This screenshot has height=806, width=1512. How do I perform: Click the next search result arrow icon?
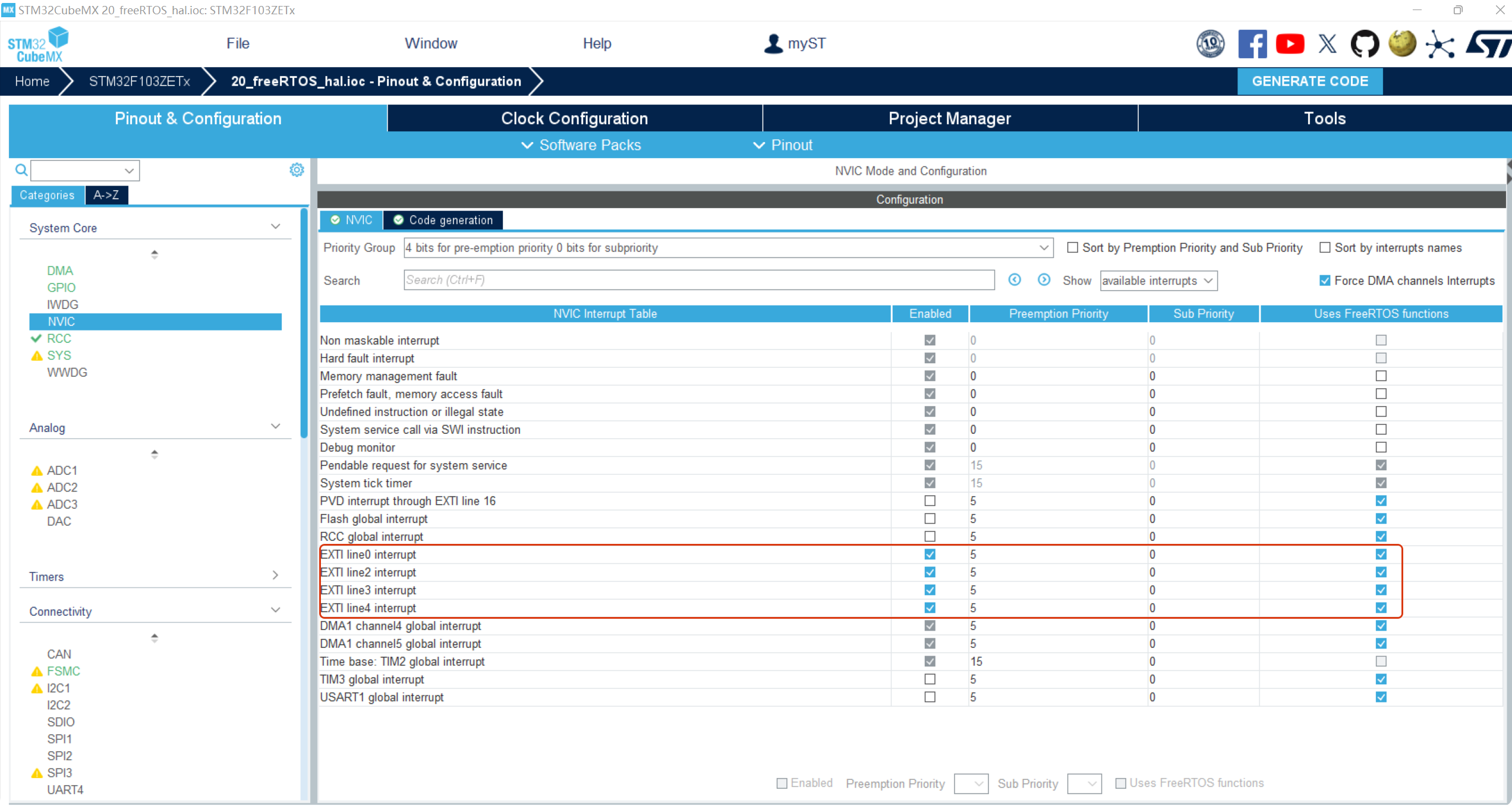[1044, 280]
